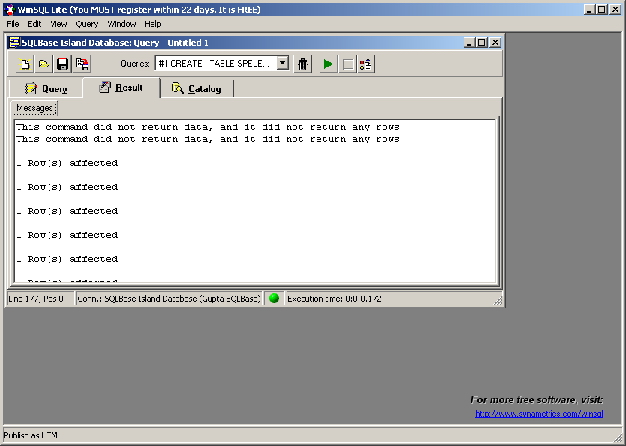Click the WinSQL application title bar icon
The image size is (626, 446).
[10, 10]
